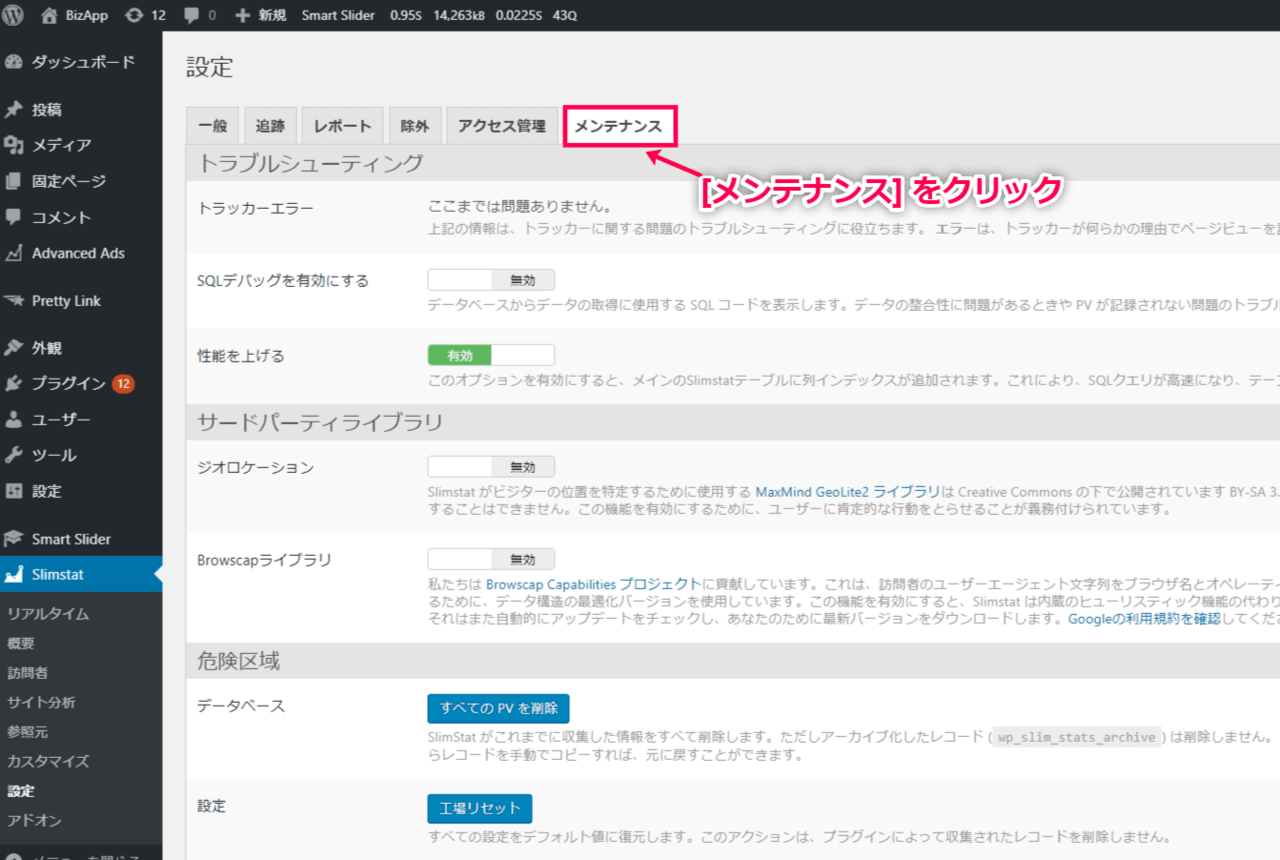This screenshot has width=1280, height=860.
Task: Open the ダッシュボード dashboard icon in sidebar
Action: pyautogui.click(x=14, y=62)
